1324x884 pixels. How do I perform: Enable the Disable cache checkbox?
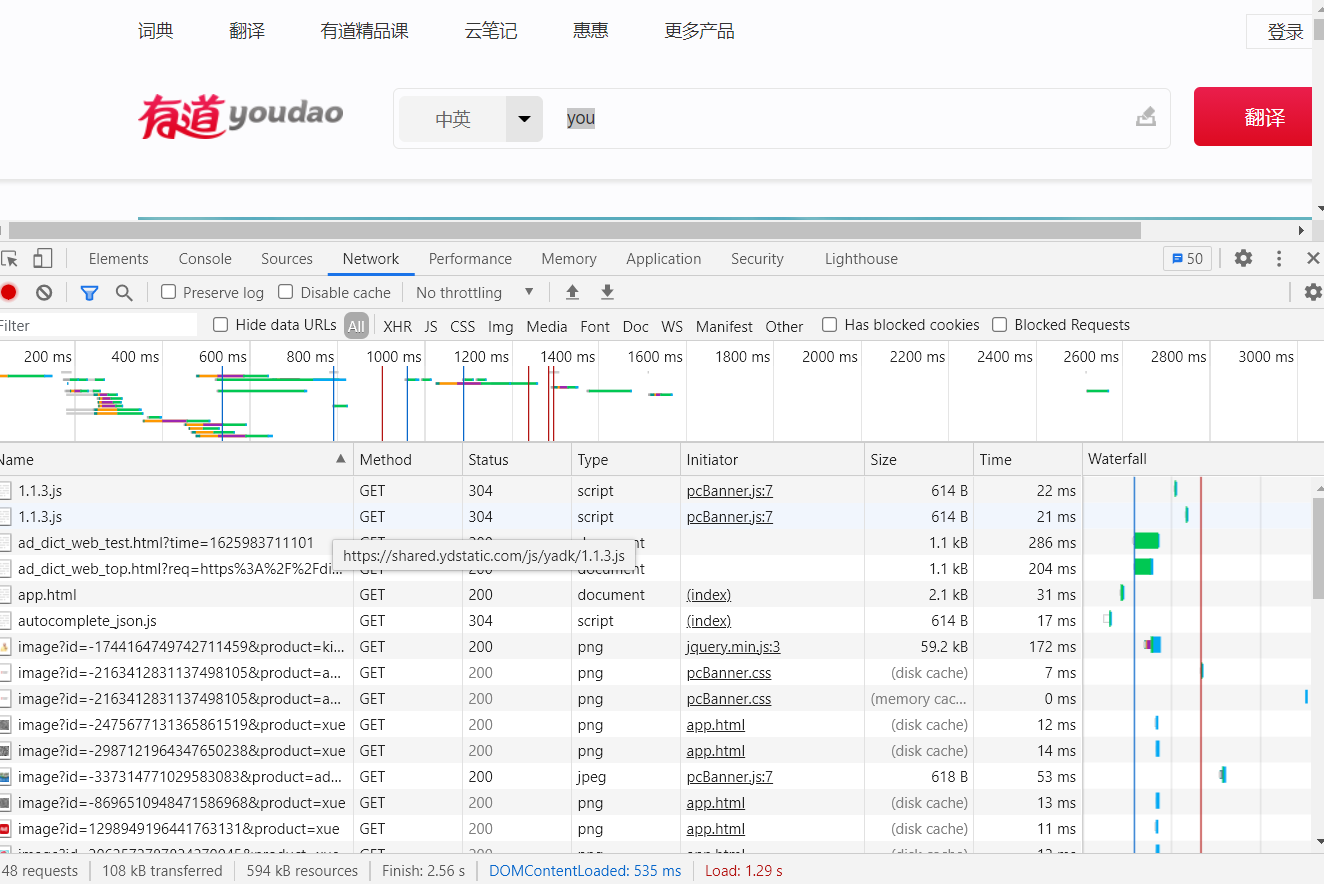pos(286,292)
